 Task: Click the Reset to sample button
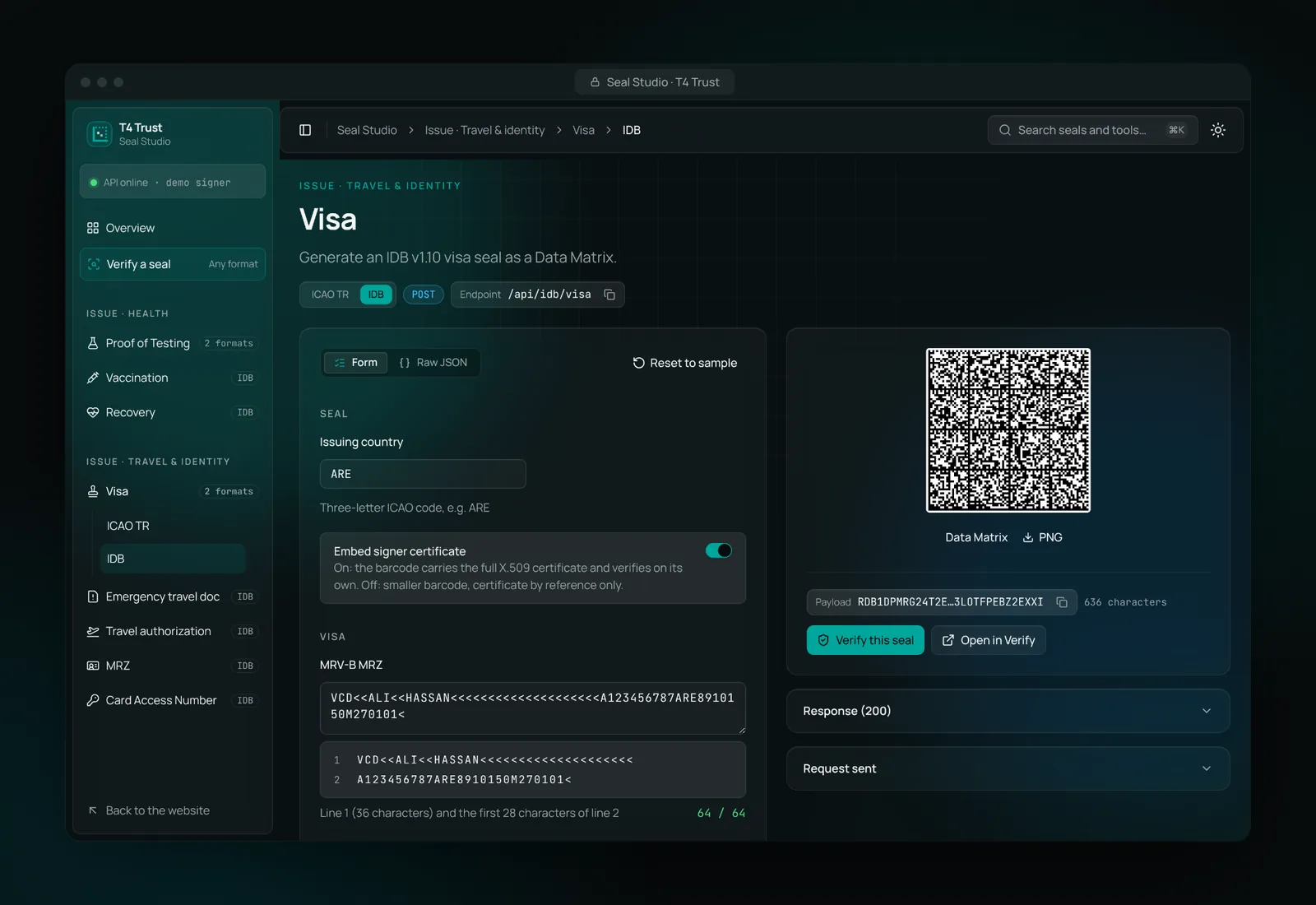[x=684, y=363]
